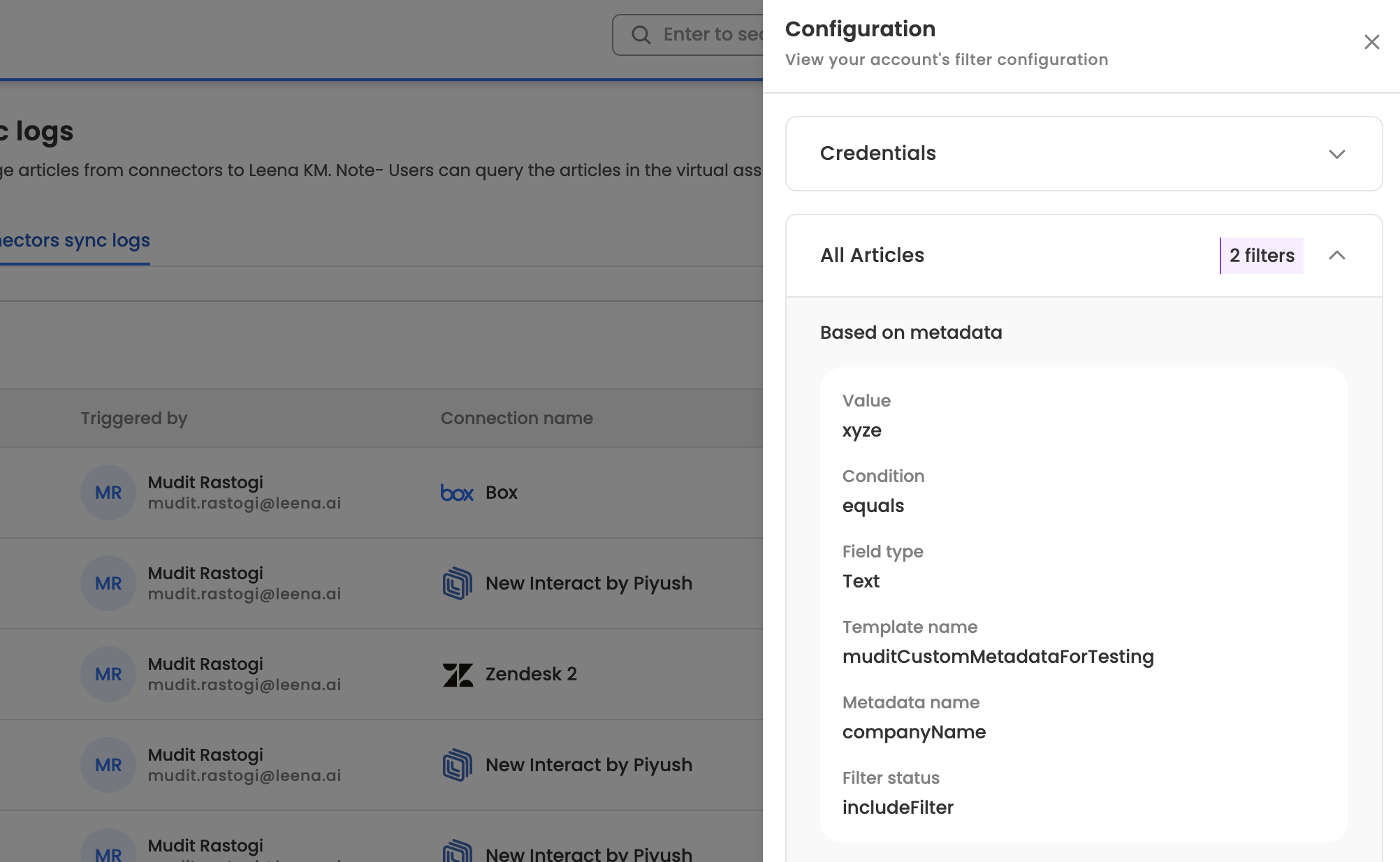Select the Zendesk 2 connection name
The width and height of the screenshot is (1400, 862).
point(531,674)
